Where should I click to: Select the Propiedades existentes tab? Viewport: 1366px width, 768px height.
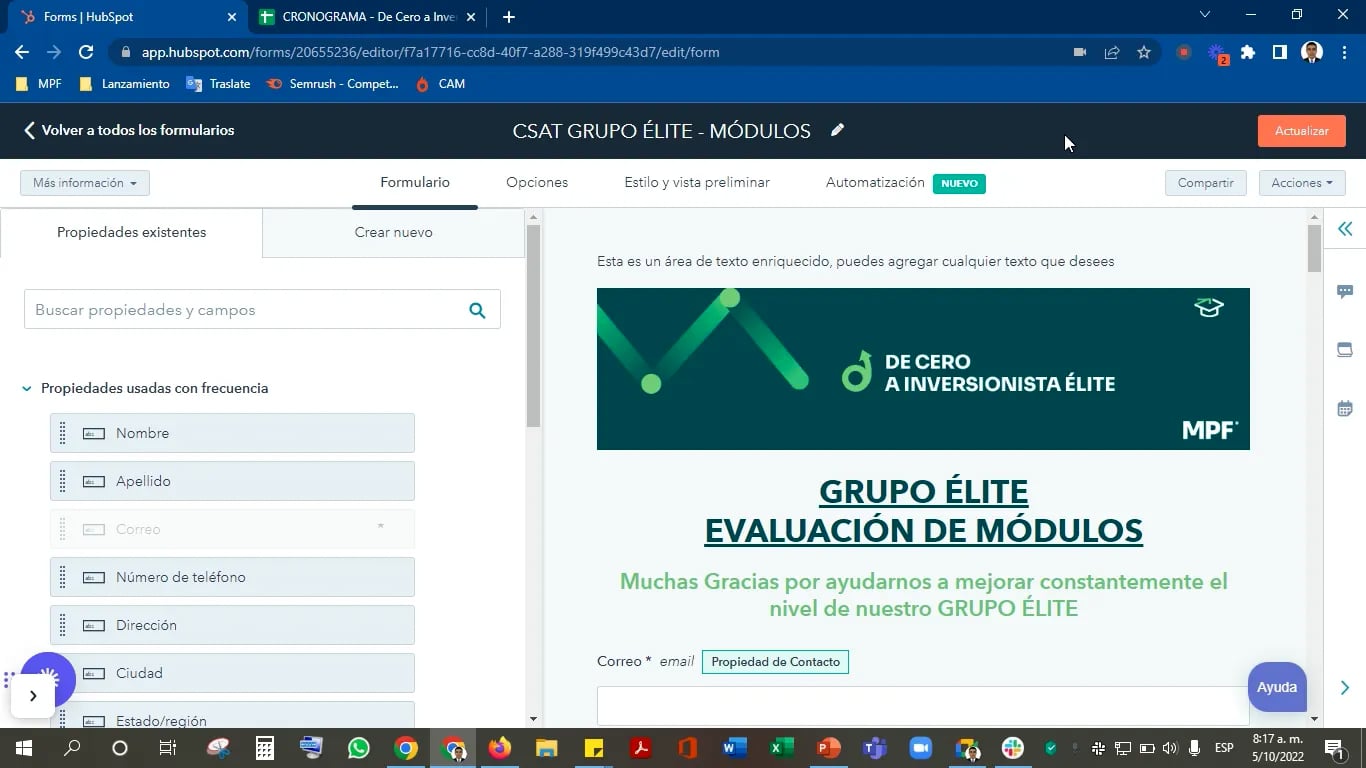(131, 232)
